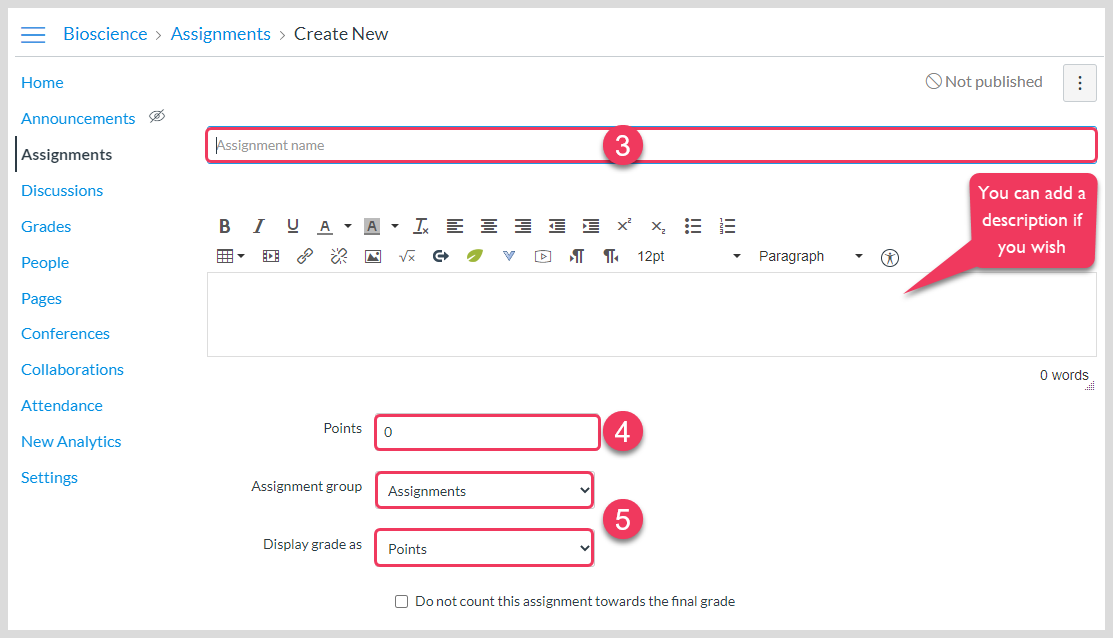Open Announcements in course navigation

(x=78, y=119)
